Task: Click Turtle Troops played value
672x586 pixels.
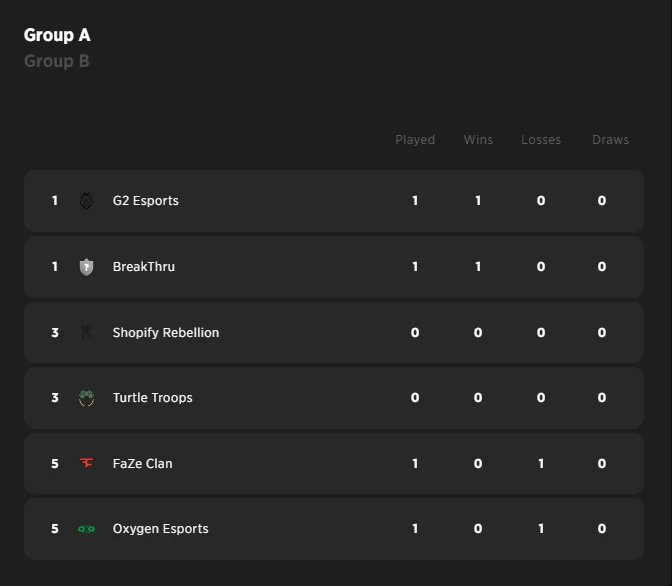Action: click(415, 398)
